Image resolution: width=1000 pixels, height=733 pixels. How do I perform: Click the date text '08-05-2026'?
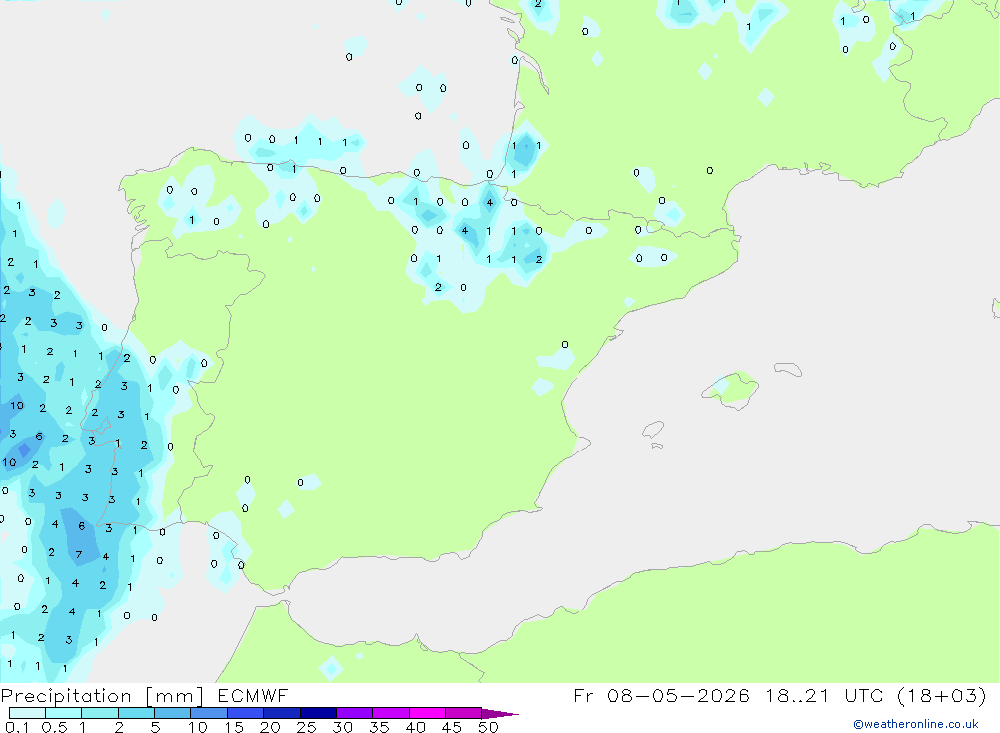678,695
